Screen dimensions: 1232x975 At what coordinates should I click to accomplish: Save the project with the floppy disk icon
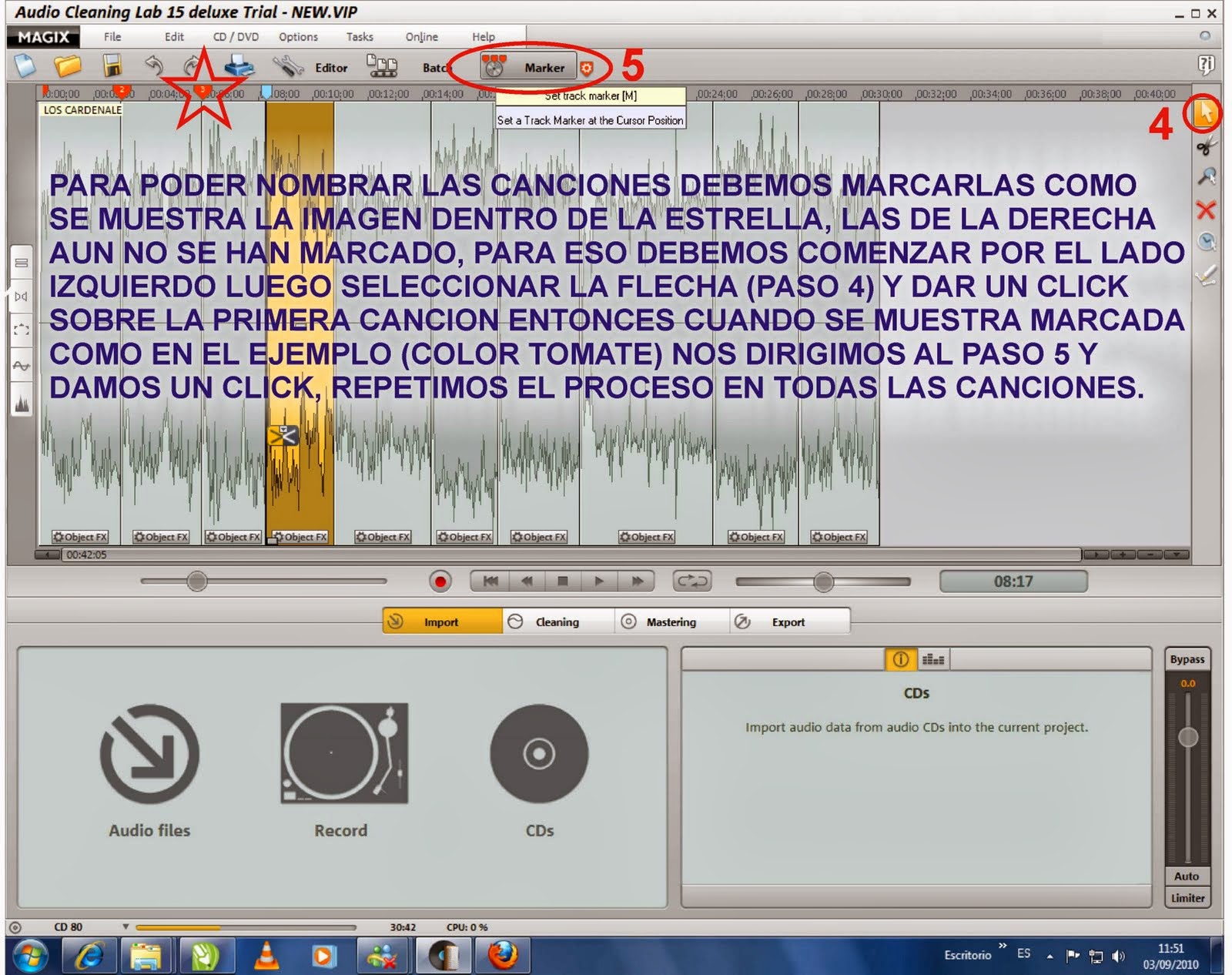point(112,66)
